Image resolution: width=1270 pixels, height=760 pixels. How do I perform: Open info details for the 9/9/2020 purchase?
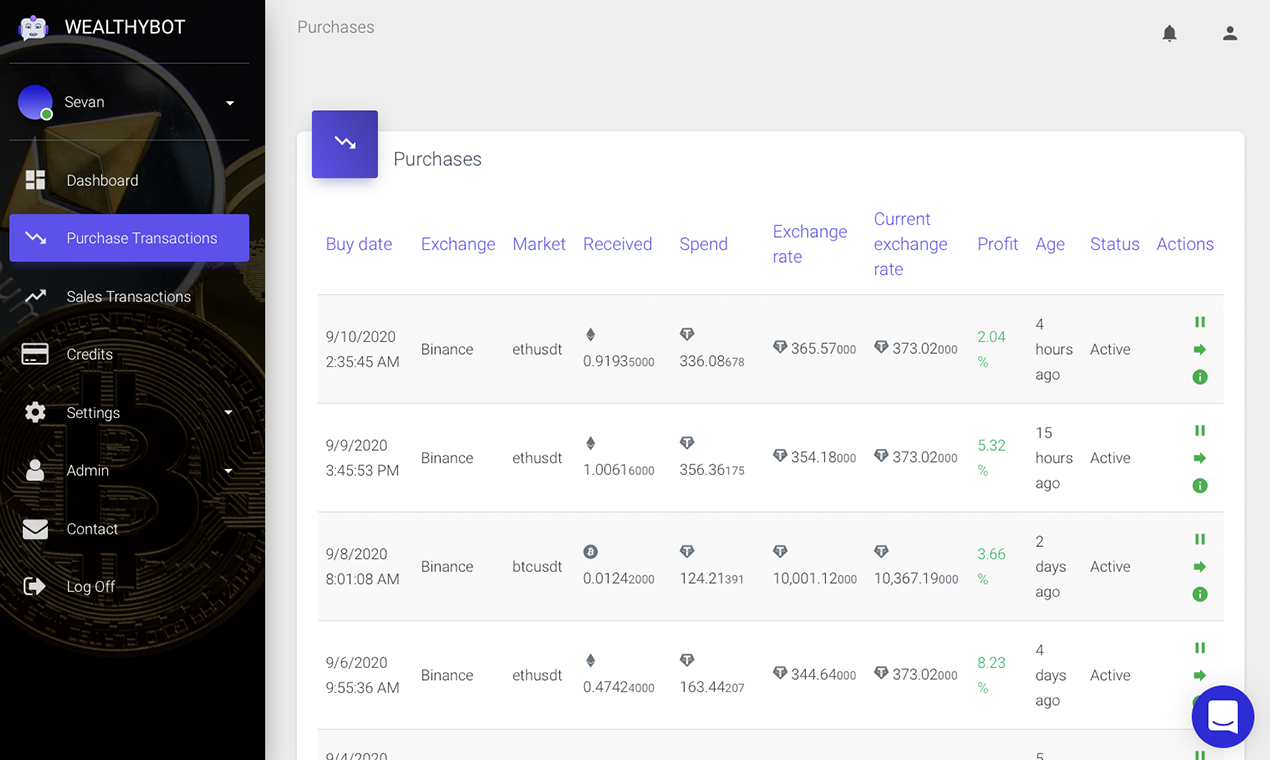pyautogui.click(x=1200, y=486)
